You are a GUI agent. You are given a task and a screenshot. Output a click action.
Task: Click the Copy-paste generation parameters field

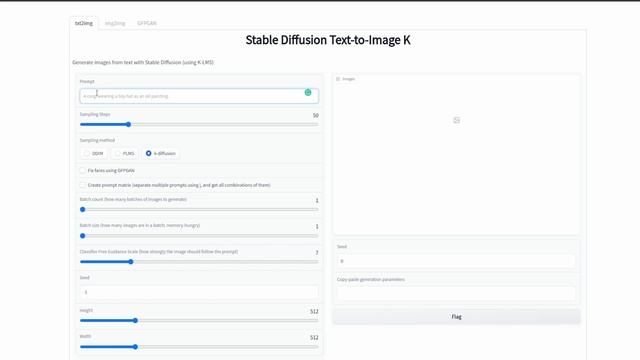coord(456,293)
